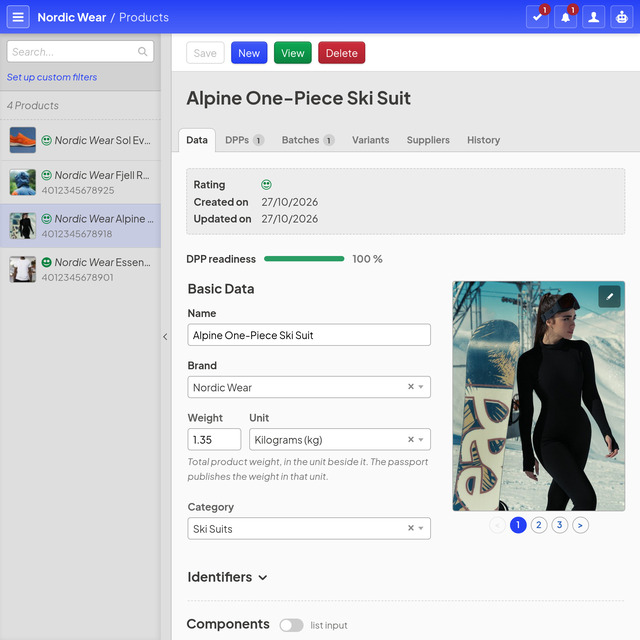640x640 pixels.
Task: Focus the sidebar Search field
Action: [x=80, y=51]
